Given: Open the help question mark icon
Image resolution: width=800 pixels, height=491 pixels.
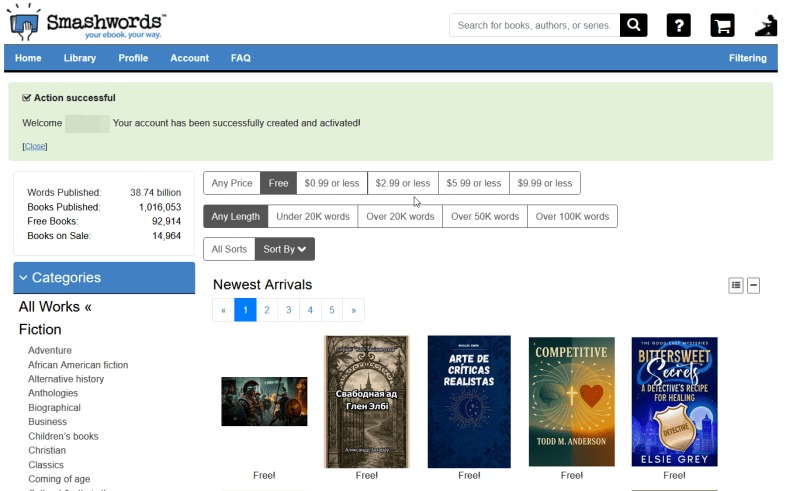Looking at the screenshot, I should [678, 25].
